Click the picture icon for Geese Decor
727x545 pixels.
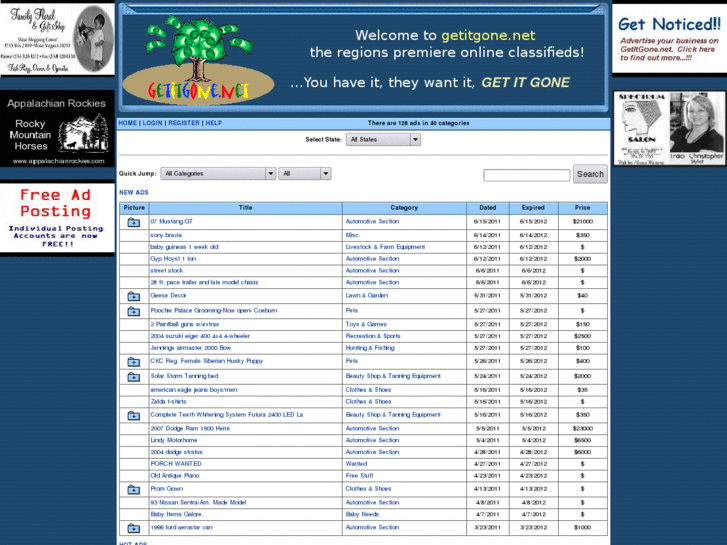(x=134, y=296)
